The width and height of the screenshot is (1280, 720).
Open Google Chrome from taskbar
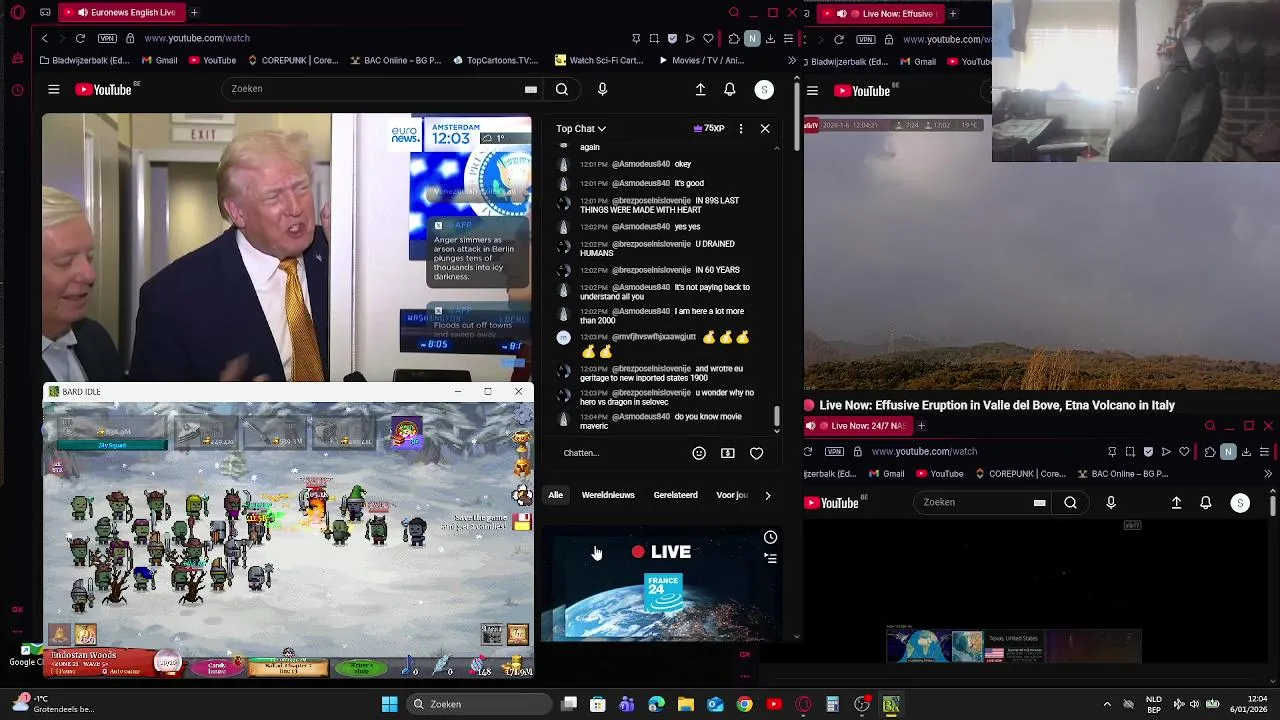point(744,704)
